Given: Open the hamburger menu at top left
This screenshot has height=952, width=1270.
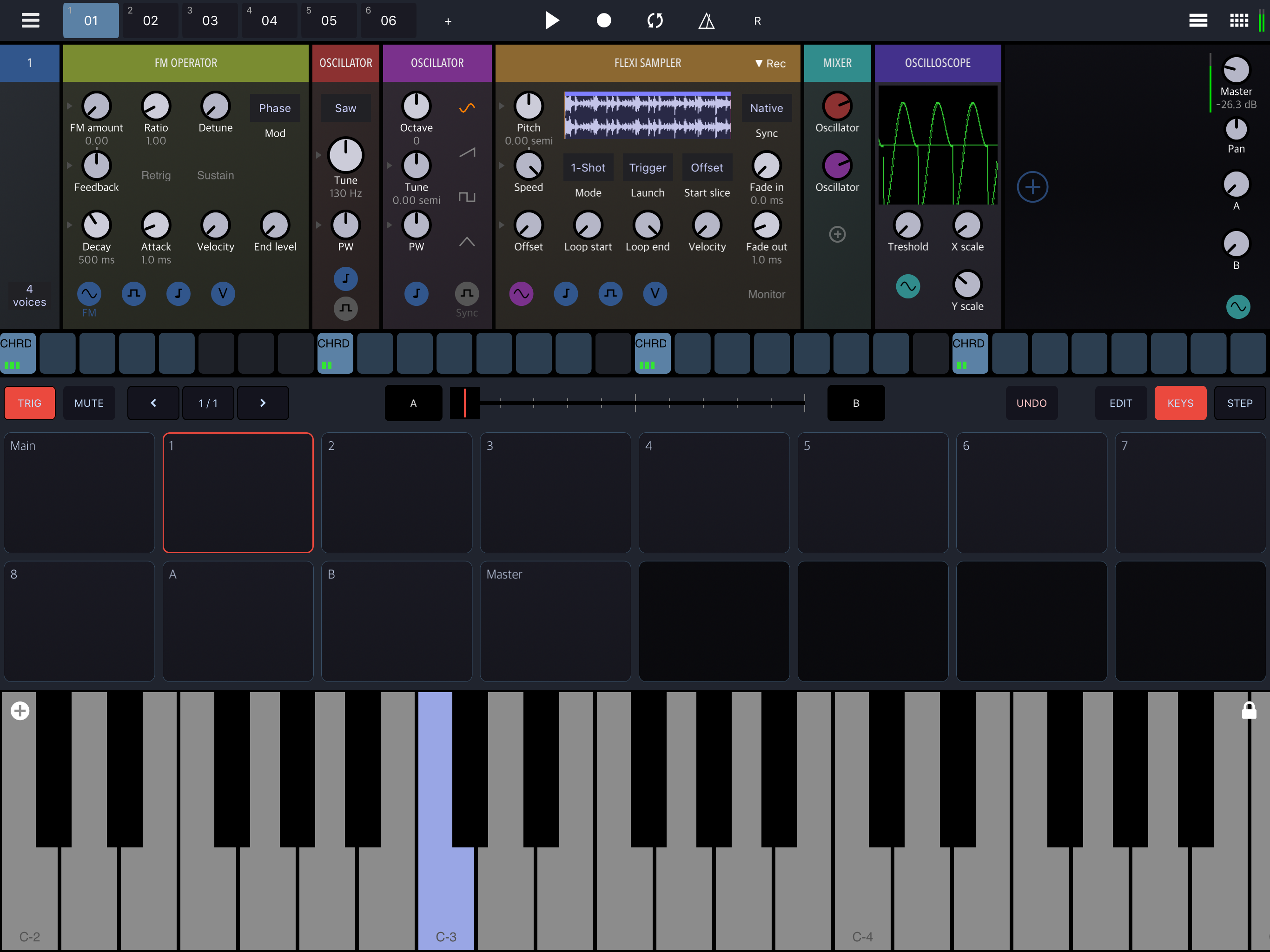Looking at the screenshot, I should click(30, 20).
